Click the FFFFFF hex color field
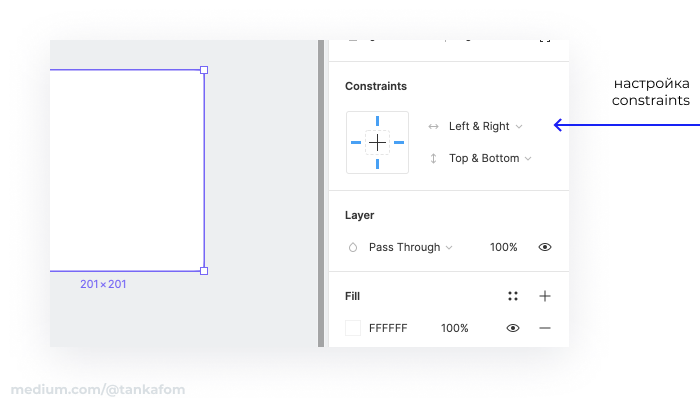 388,328
